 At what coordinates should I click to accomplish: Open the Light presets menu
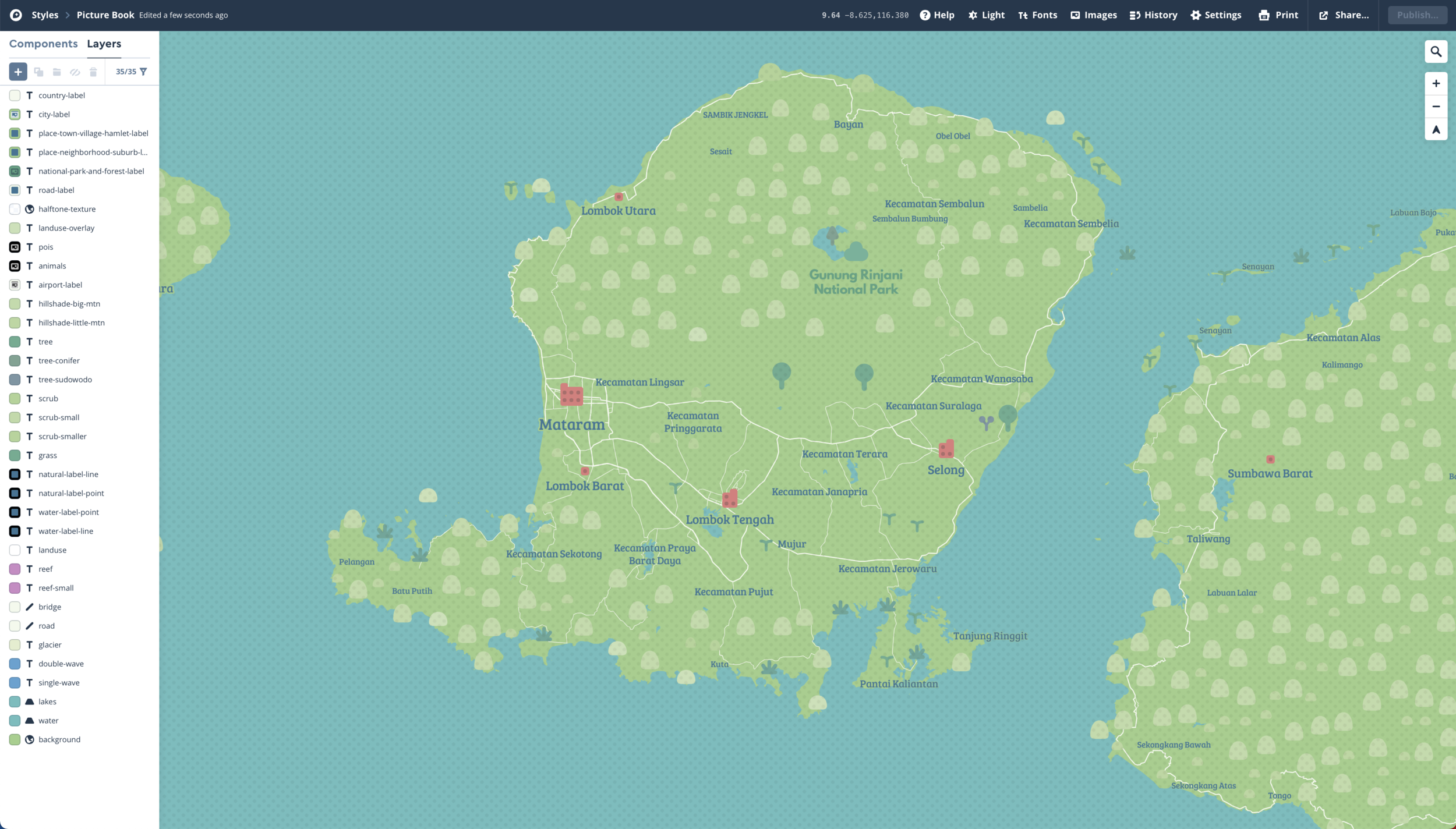[987, 15]
